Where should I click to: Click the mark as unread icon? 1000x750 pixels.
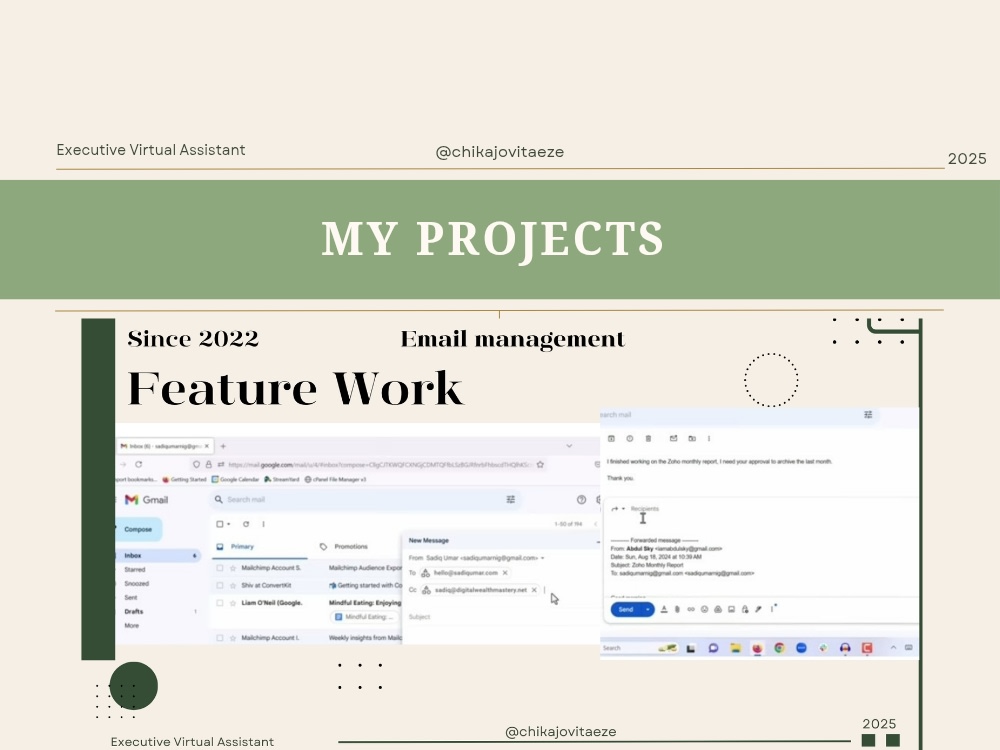[673, 439]
